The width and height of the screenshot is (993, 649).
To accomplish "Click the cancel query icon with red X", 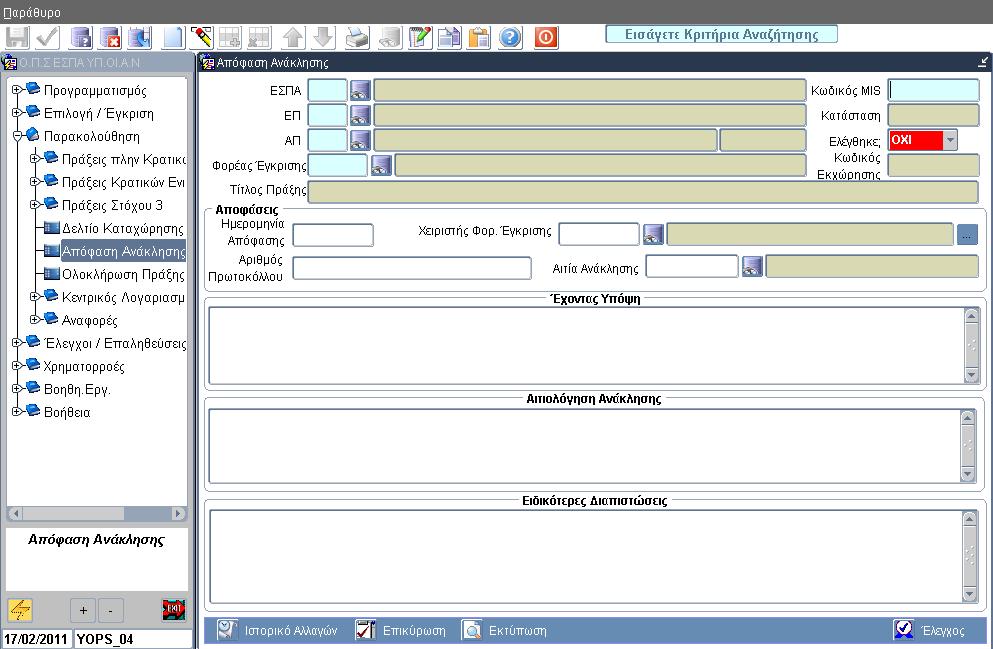I will (110, 37).
